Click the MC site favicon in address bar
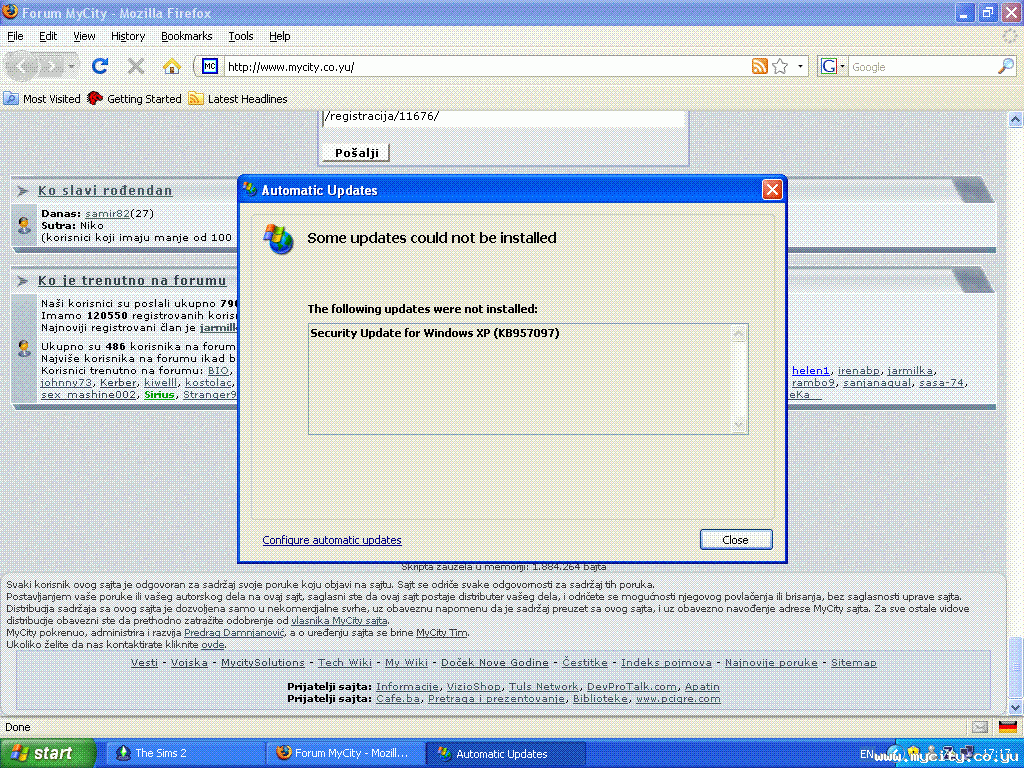 [210, 67]
